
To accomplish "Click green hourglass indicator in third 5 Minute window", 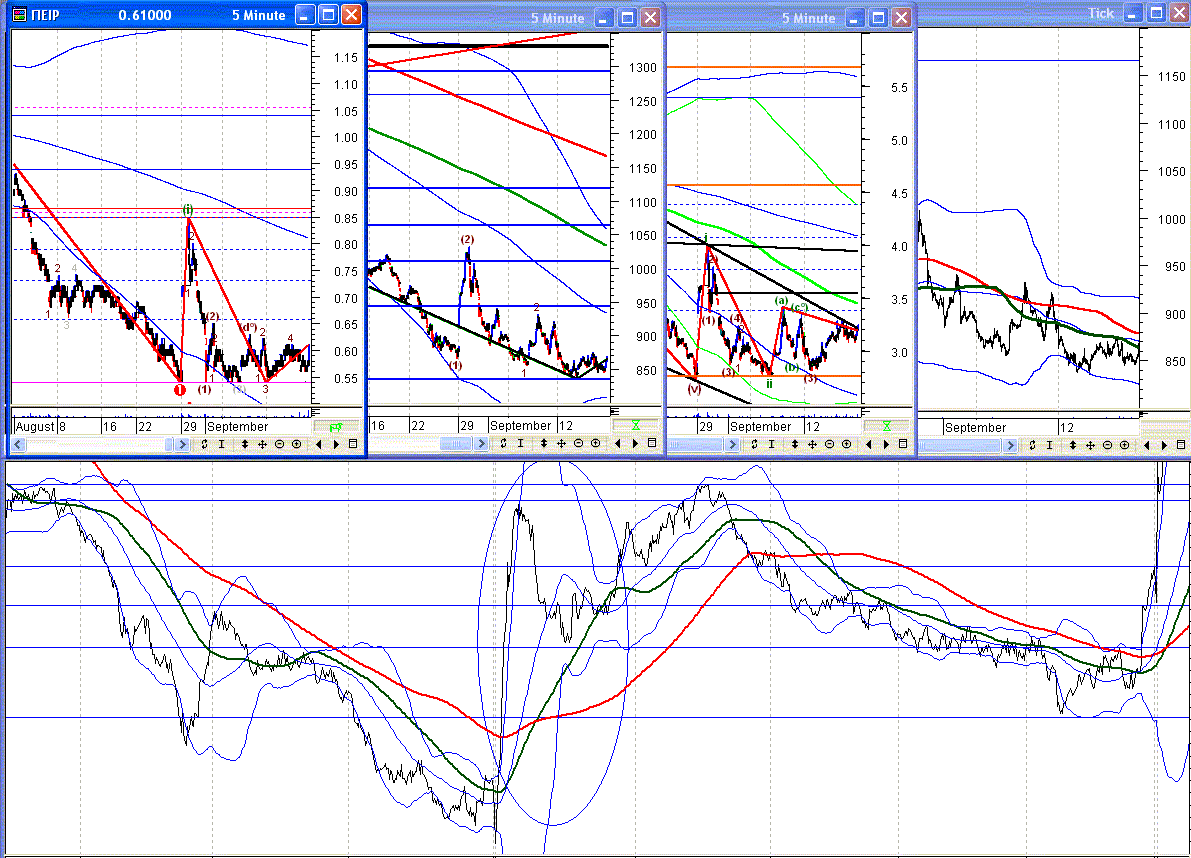I will click(x=886, y=426).
